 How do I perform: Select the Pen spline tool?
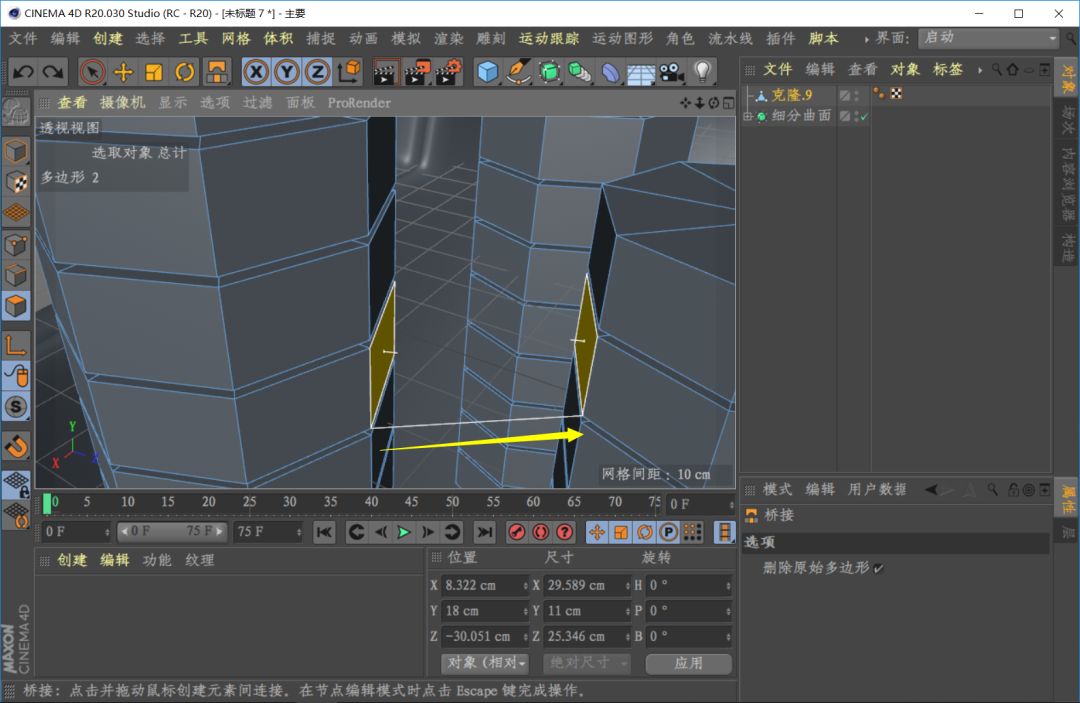(518, 72)
